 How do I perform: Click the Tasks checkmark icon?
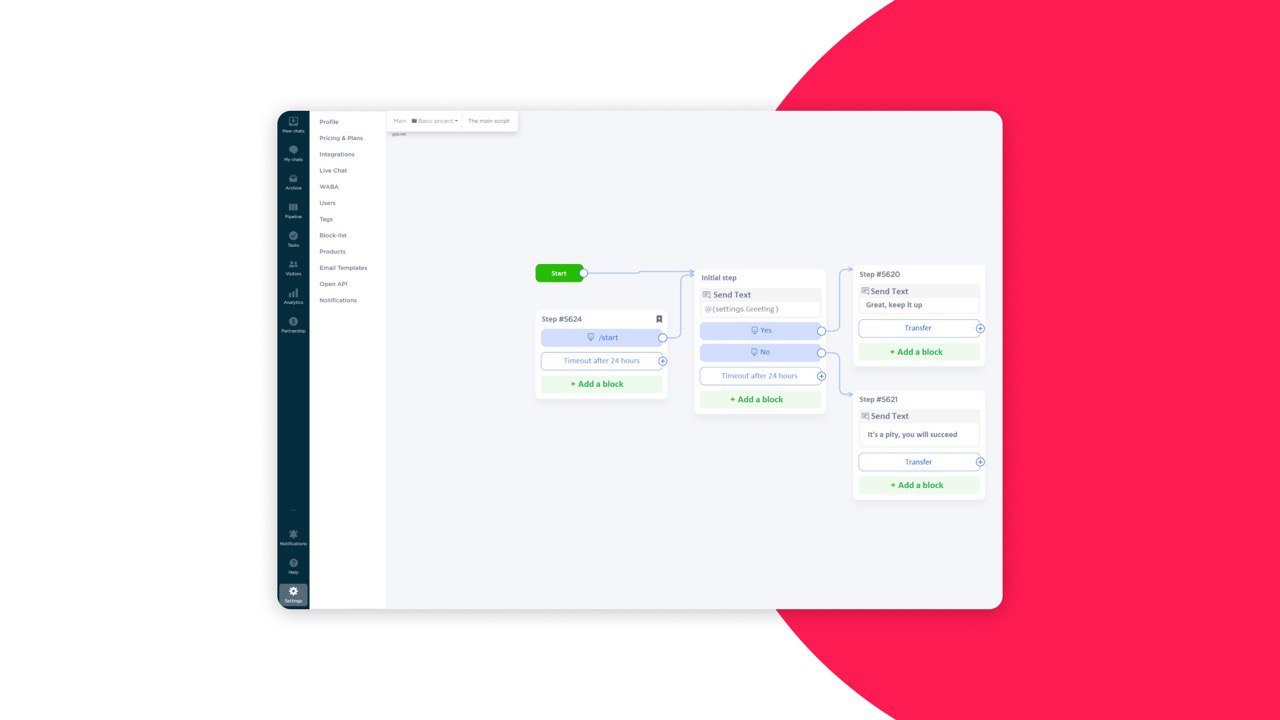[x=293, y=236]
